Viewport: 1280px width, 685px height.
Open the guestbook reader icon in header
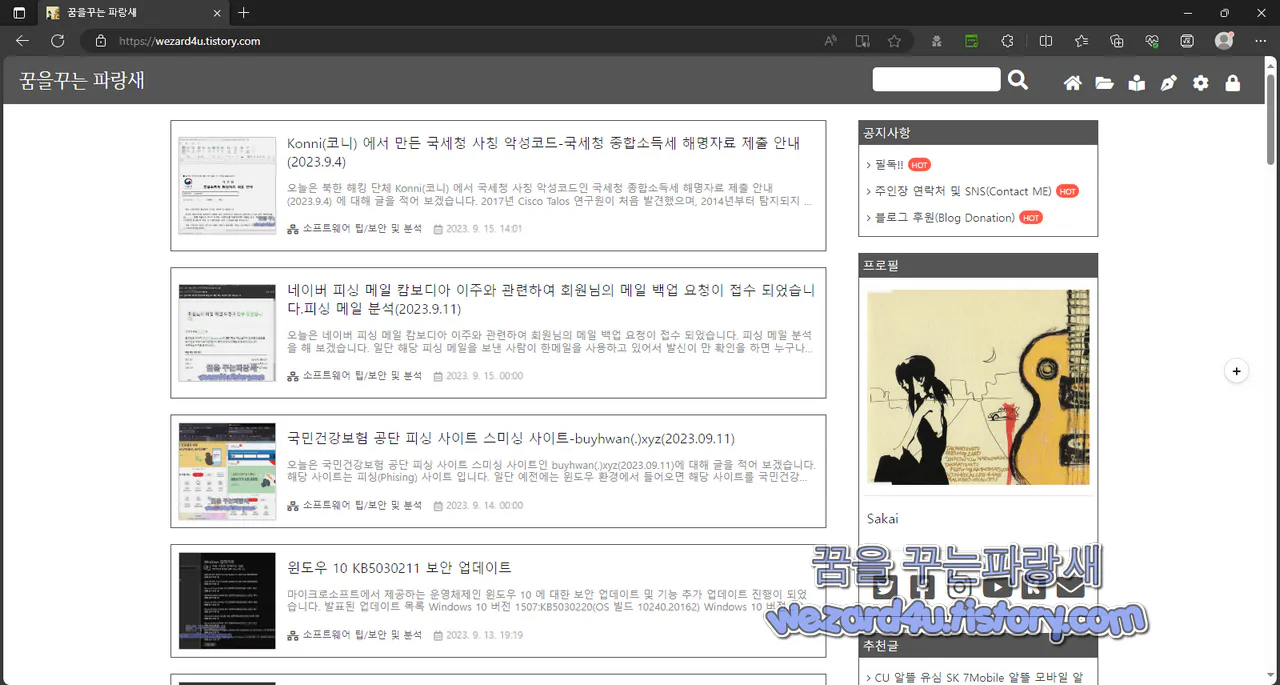click(x=1136, y=83)
